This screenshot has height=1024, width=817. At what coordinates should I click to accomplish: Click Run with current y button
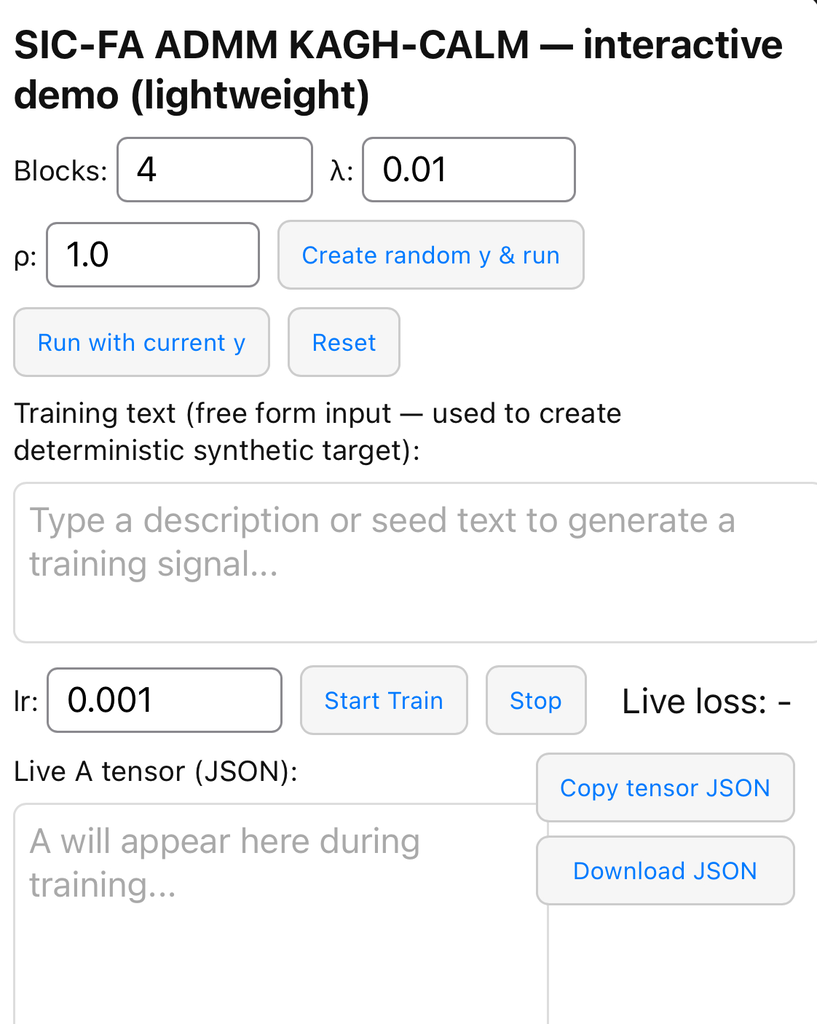pyautogui.click(x=141, y=343)
